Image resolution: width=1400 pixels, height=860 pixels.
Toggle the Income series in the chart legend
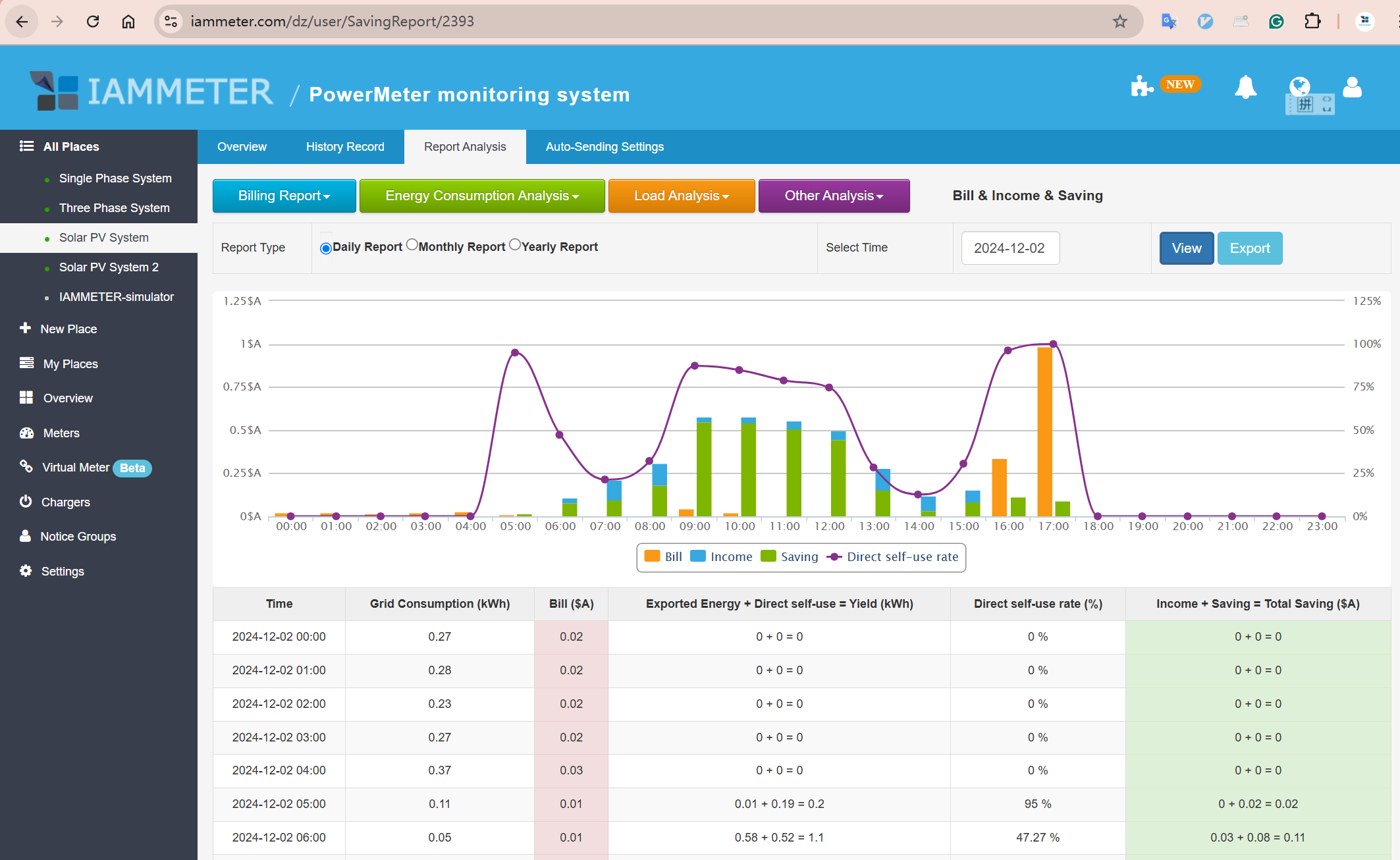click(x=721, y=556)
